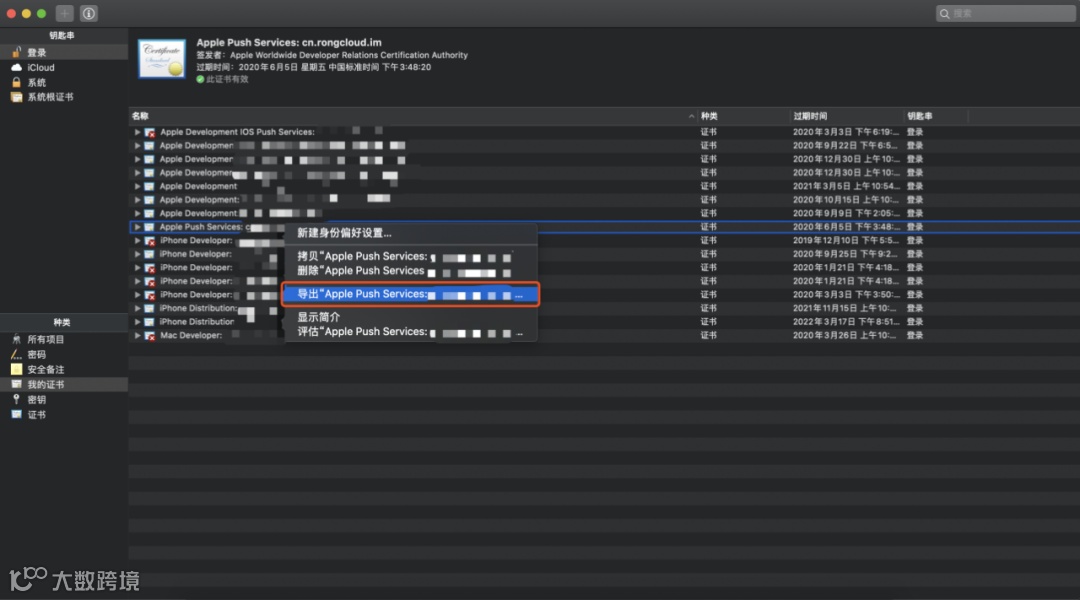Image resolution: width=1080 pixels, height=600 pixels.
Task: Click the certificate icon of the Mac Developer row
Action: click(149, 335)
